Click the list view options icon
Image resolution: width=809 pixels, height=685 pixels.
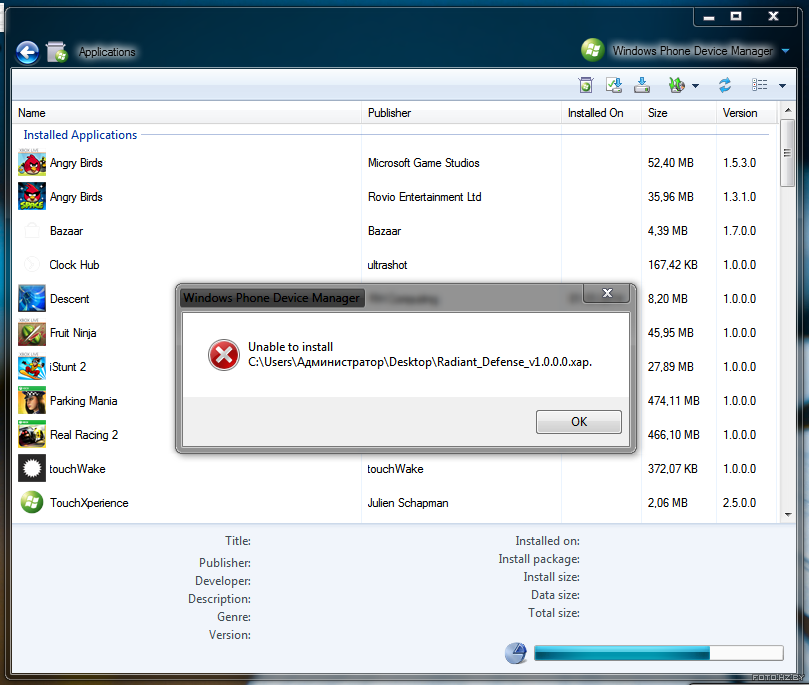point(759,85)
